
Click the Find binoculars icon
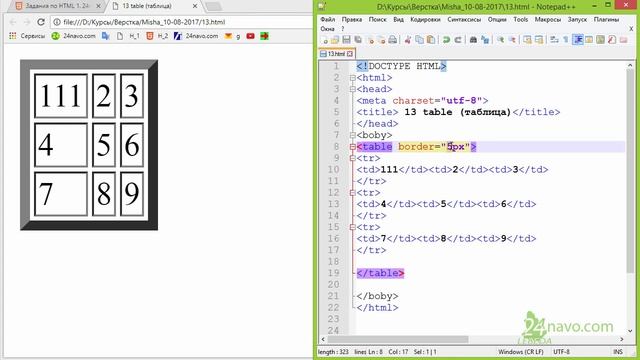pos(473,40)
